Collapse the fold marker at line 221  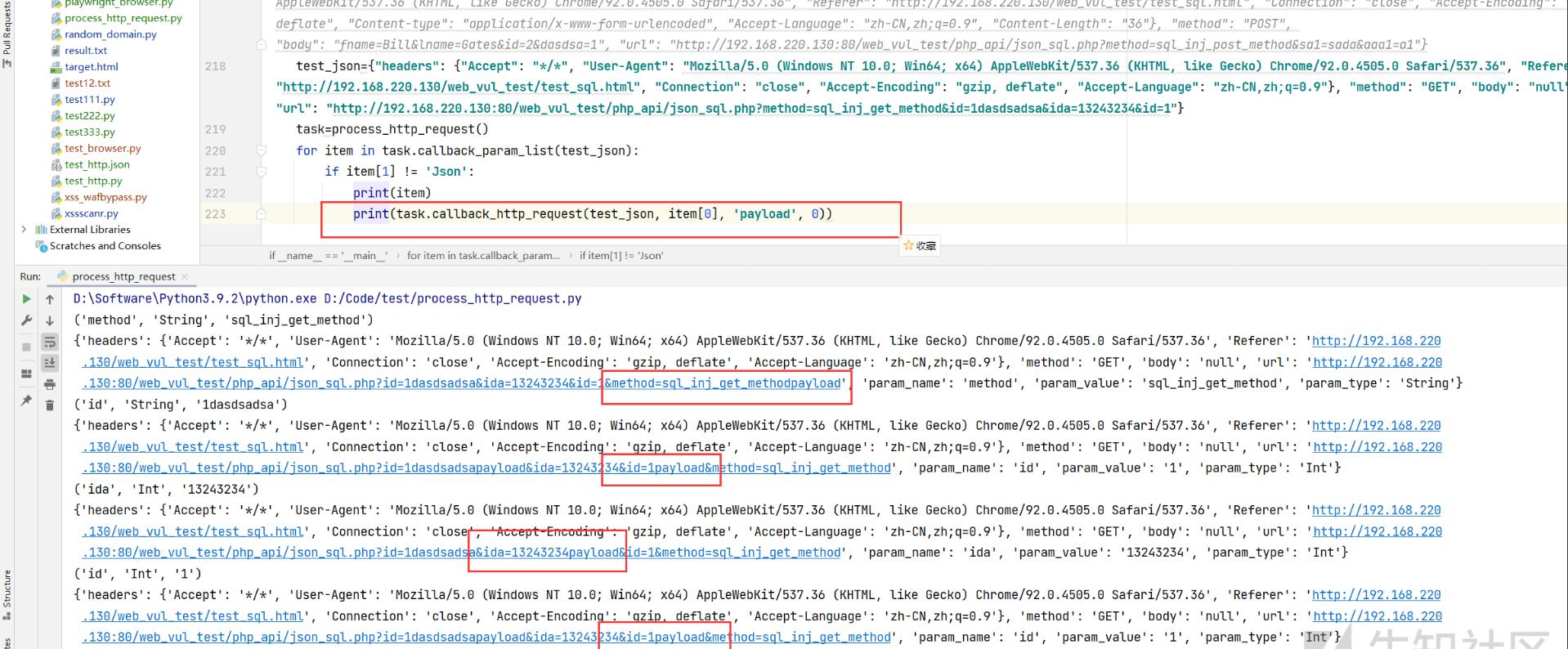tap(262, 172)
